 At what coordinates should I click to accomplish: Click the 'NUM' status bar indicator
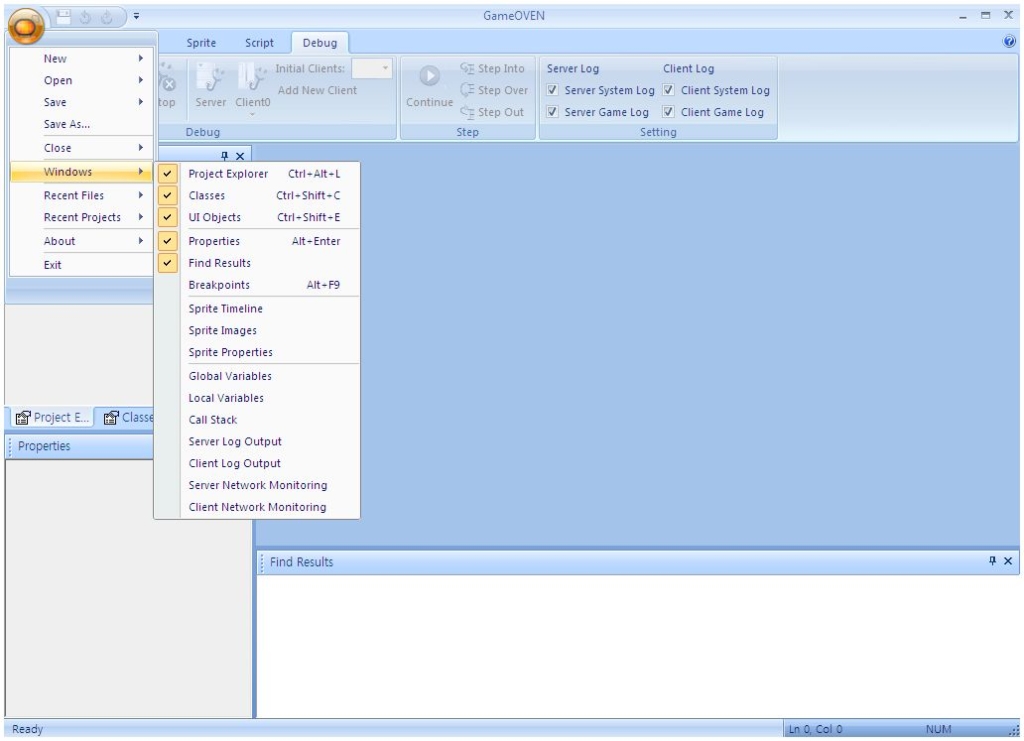pos(938,729)
